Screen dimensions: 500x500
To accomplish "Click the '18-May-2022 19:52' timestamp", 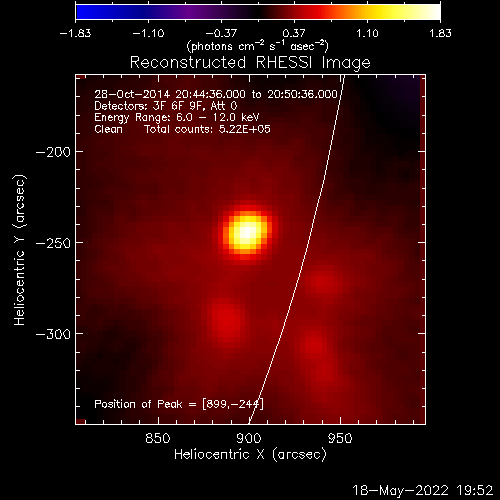I will [423, 490].
